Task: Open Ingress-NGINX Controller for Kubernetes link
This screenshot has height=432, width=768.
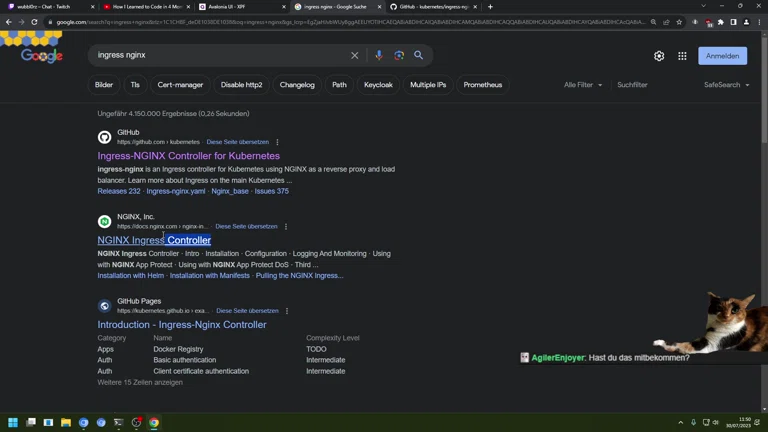Action: point(188,156)
